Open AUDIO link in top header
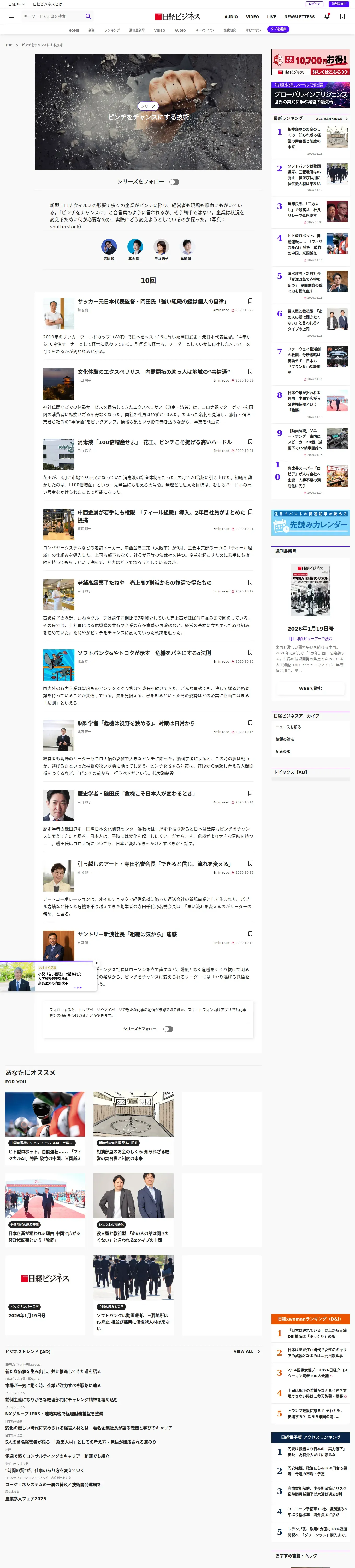Screen dimensions: 355x1568 pos(231,16)
